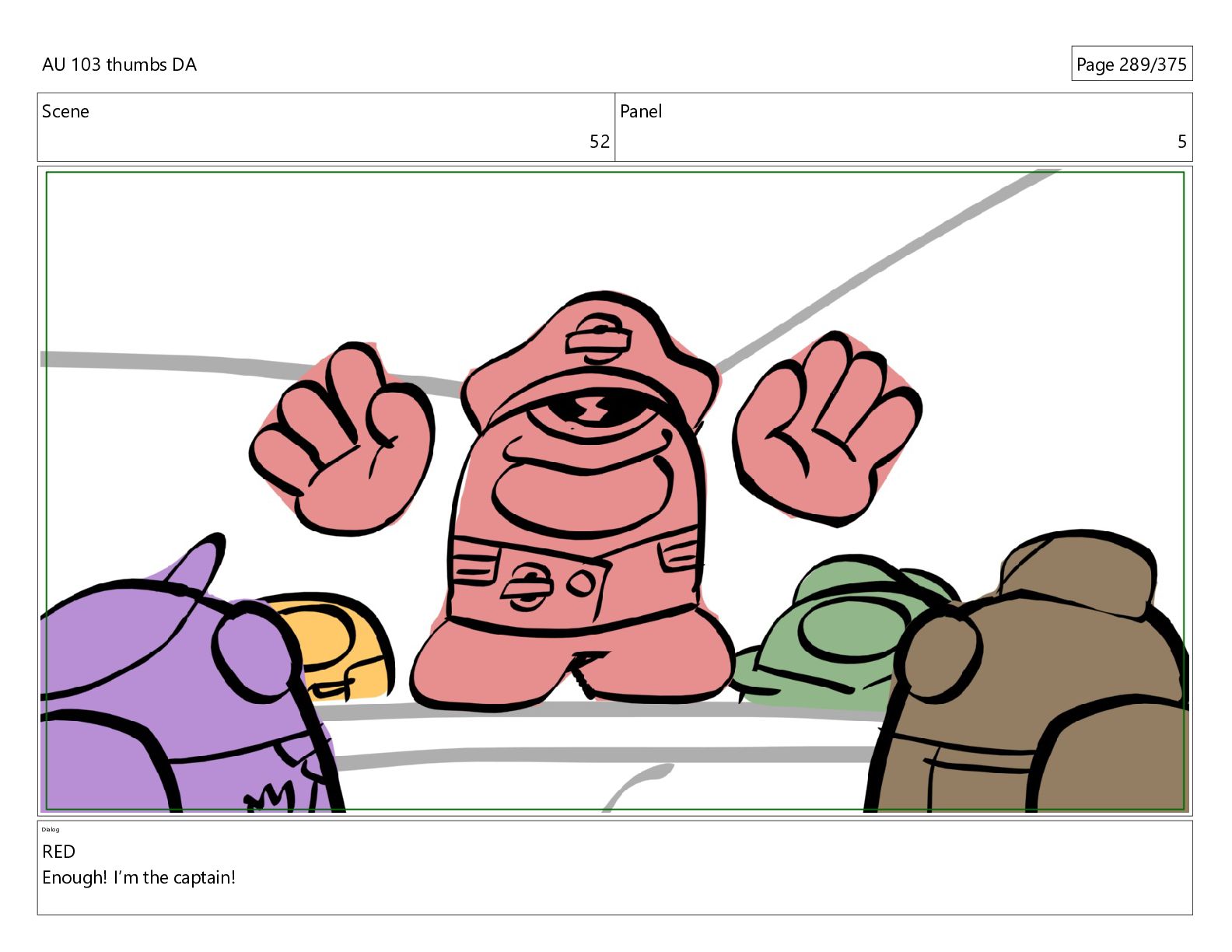Click the 'Enough! I'm the captain!' dialog line
1232x952 pixels.
138,877
